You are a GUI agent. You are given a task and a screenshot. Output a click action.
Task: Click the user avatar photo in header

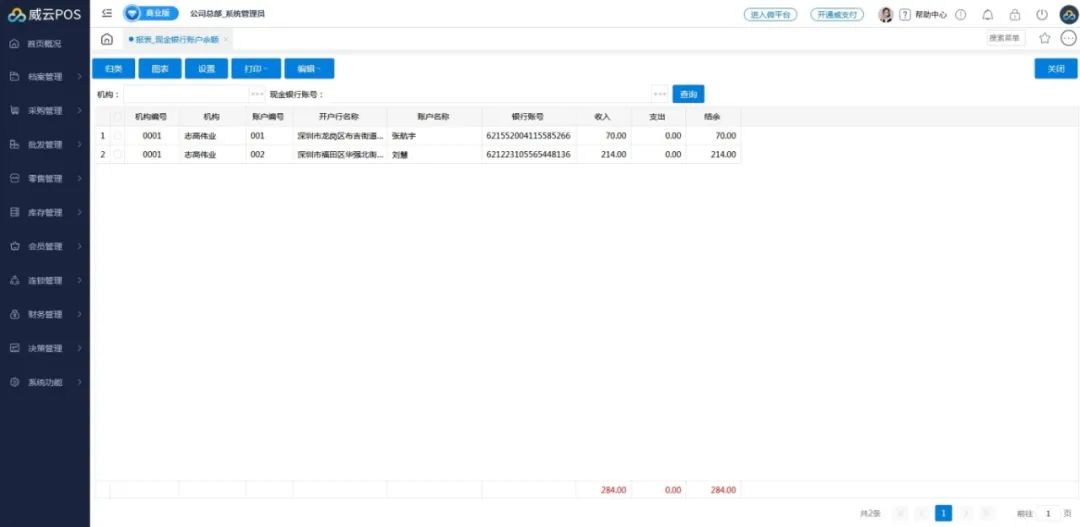click(886, 14)
